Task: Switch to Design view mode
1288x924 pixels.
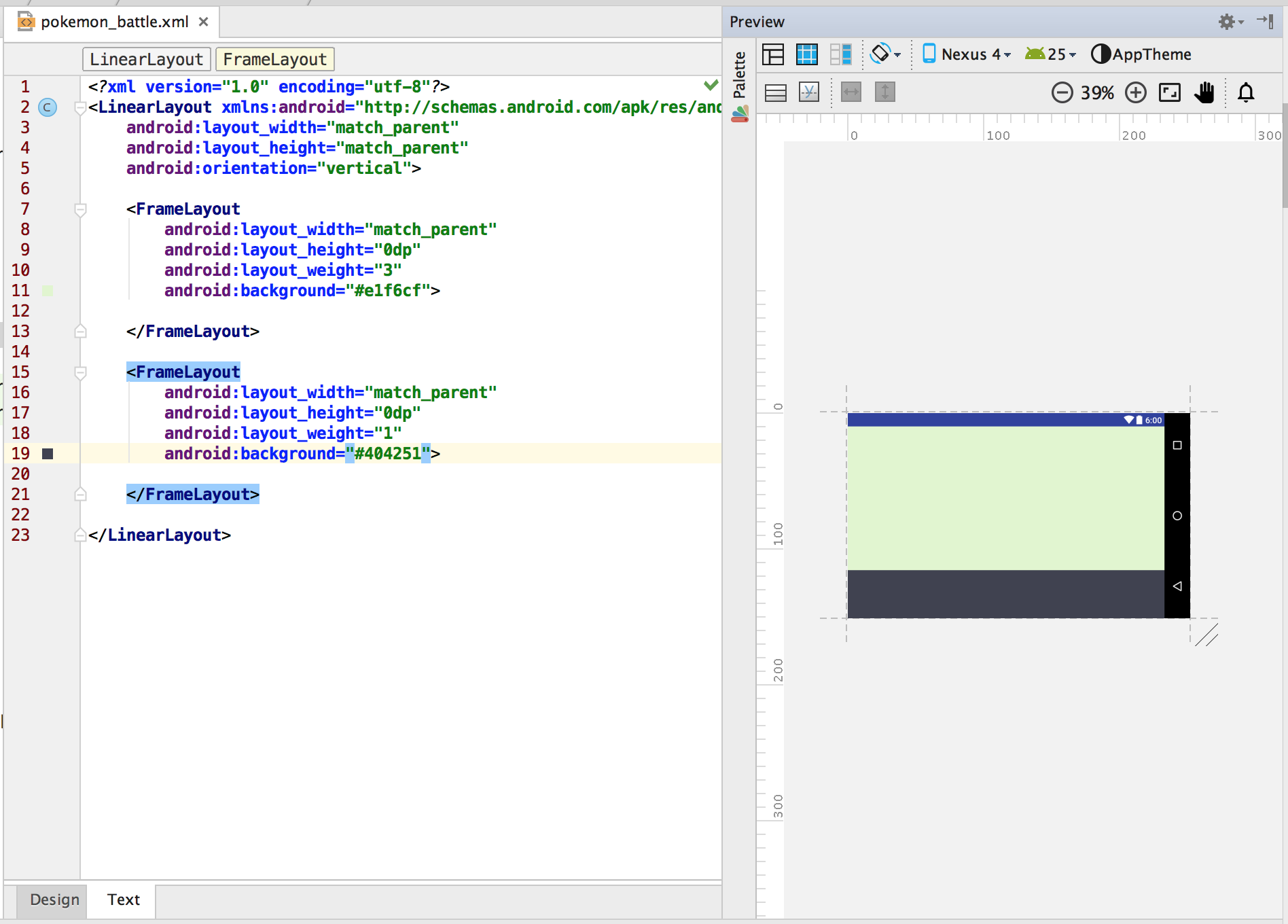Action: pos(773,54)
